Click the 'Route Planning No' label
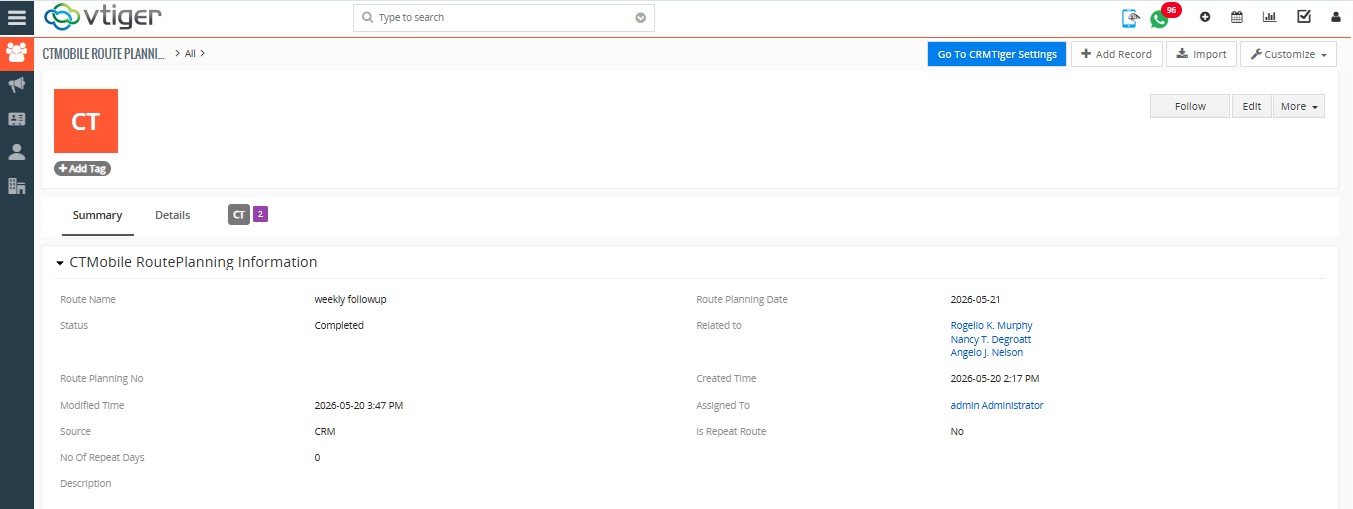This screenshot has height=509, width=1353. [x=102, y=379]
